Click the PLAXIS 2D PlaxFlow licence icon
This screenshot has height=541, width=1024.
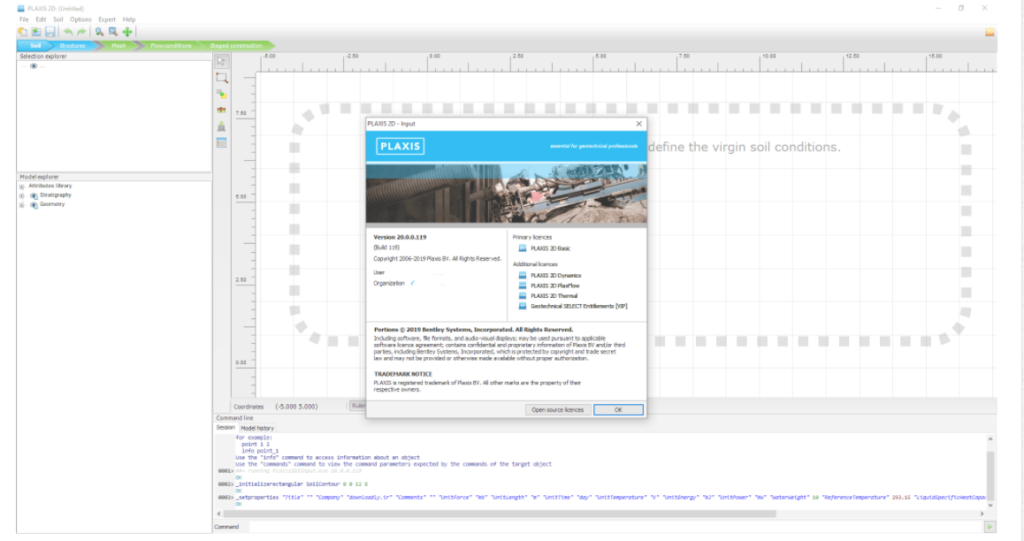click(x=522, y=286)
